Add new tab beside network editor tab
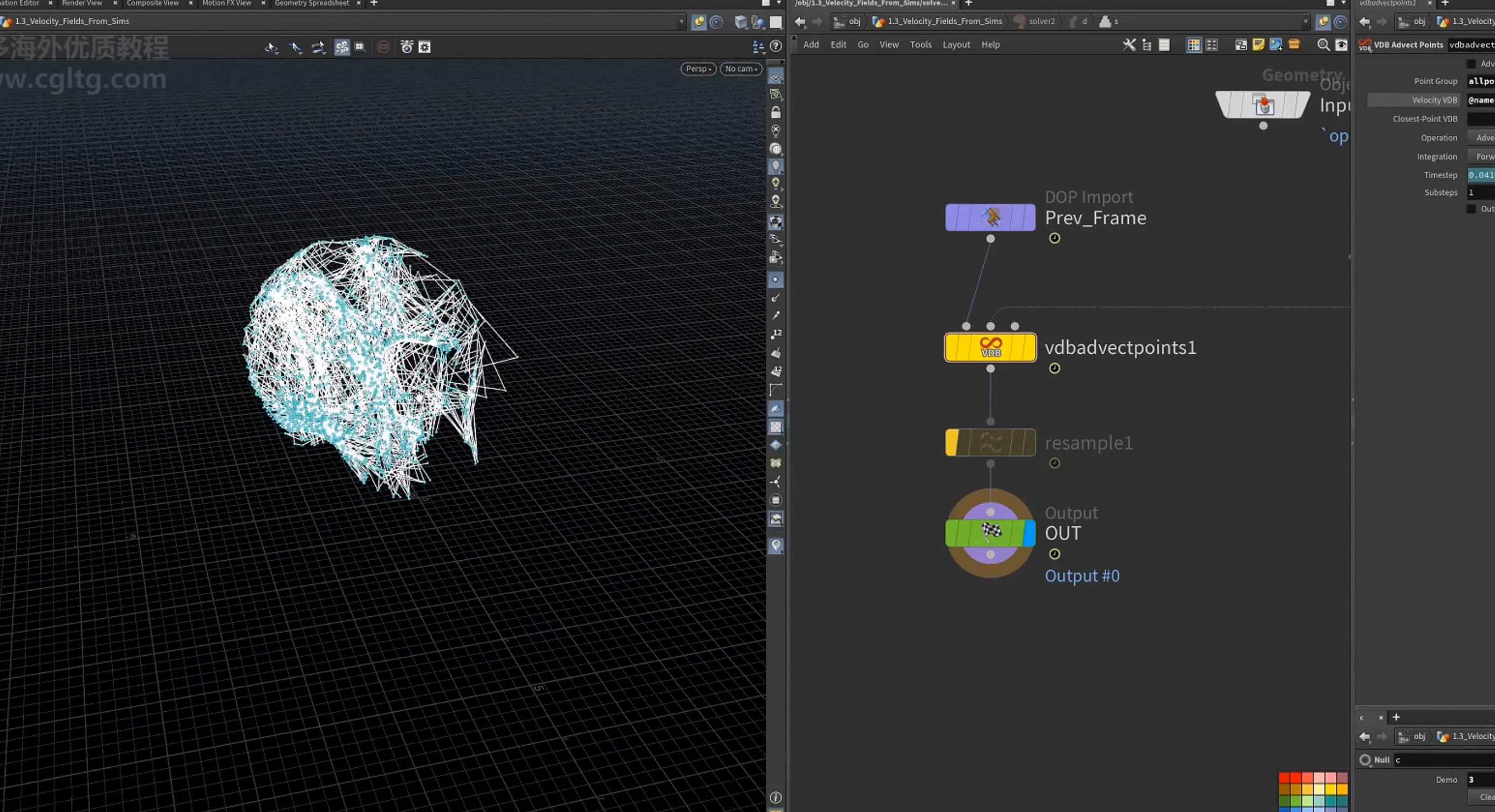This screenshot has width=1495, height=812. [x=968, y=3]
